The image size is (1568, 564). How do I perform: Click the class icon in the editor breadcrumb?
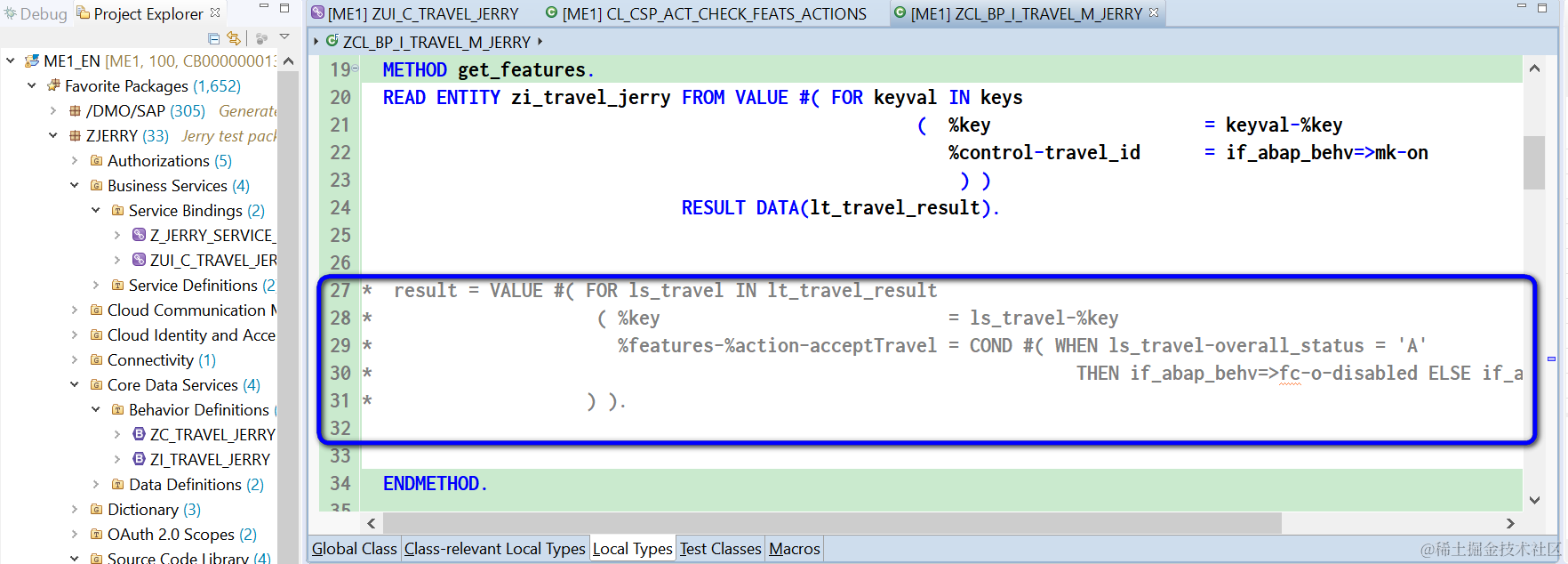pos(332,41)
